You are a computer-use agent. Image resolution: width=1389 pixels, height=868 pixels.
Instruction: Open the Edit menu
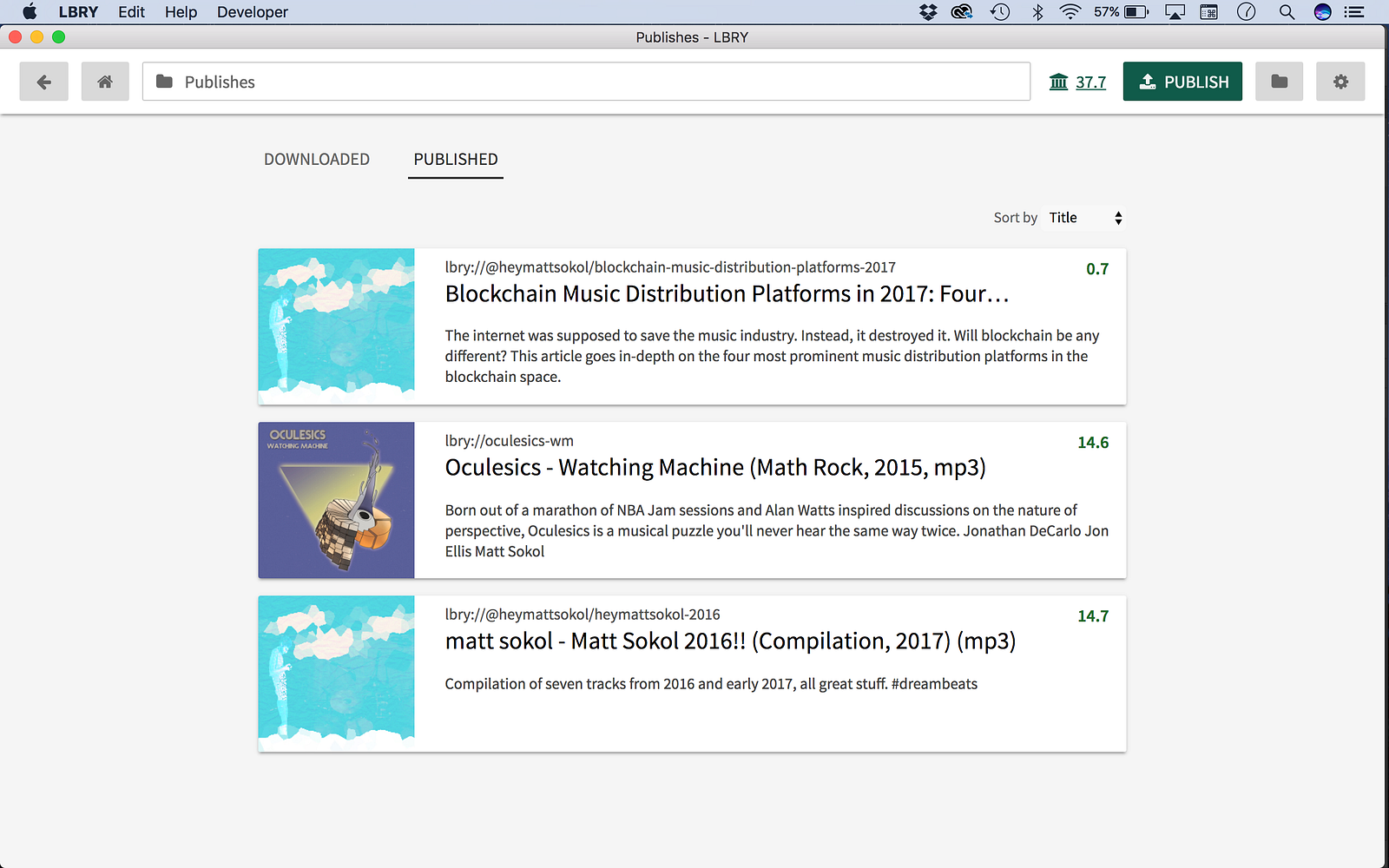[132, 12]
